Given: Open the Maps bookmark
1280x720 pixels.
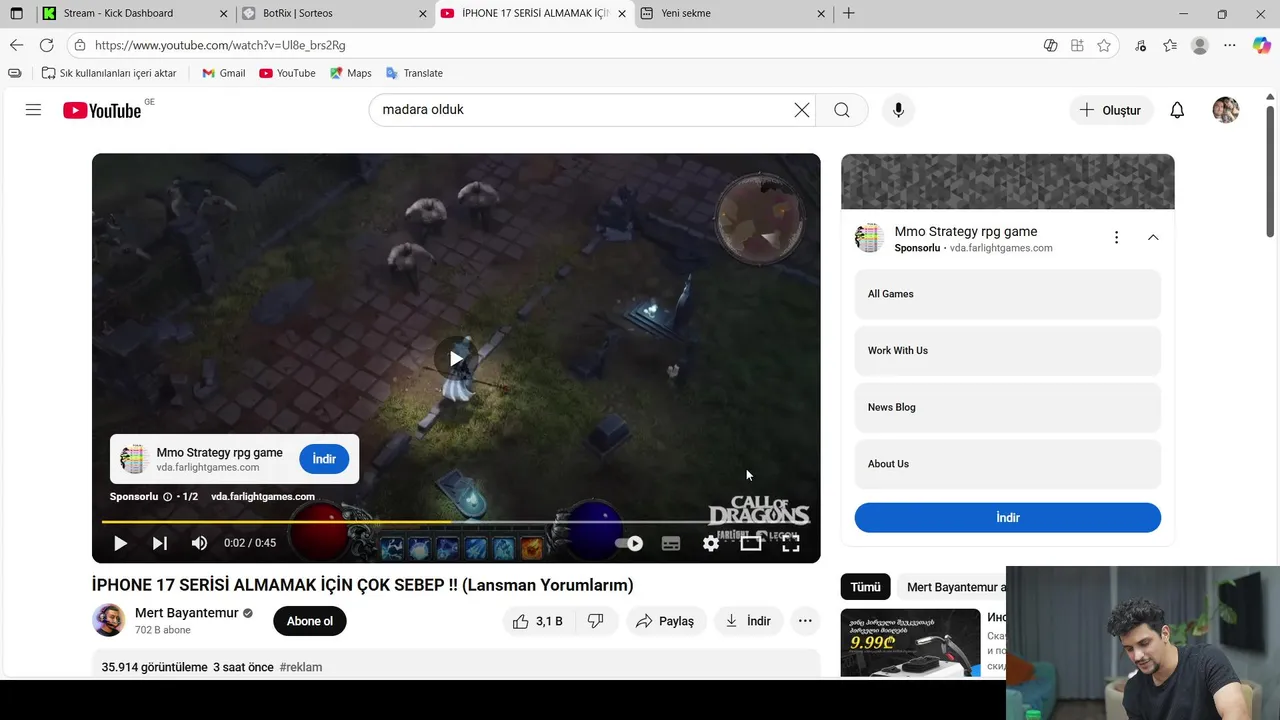Looking at the screenshot, I should point(351,73).
